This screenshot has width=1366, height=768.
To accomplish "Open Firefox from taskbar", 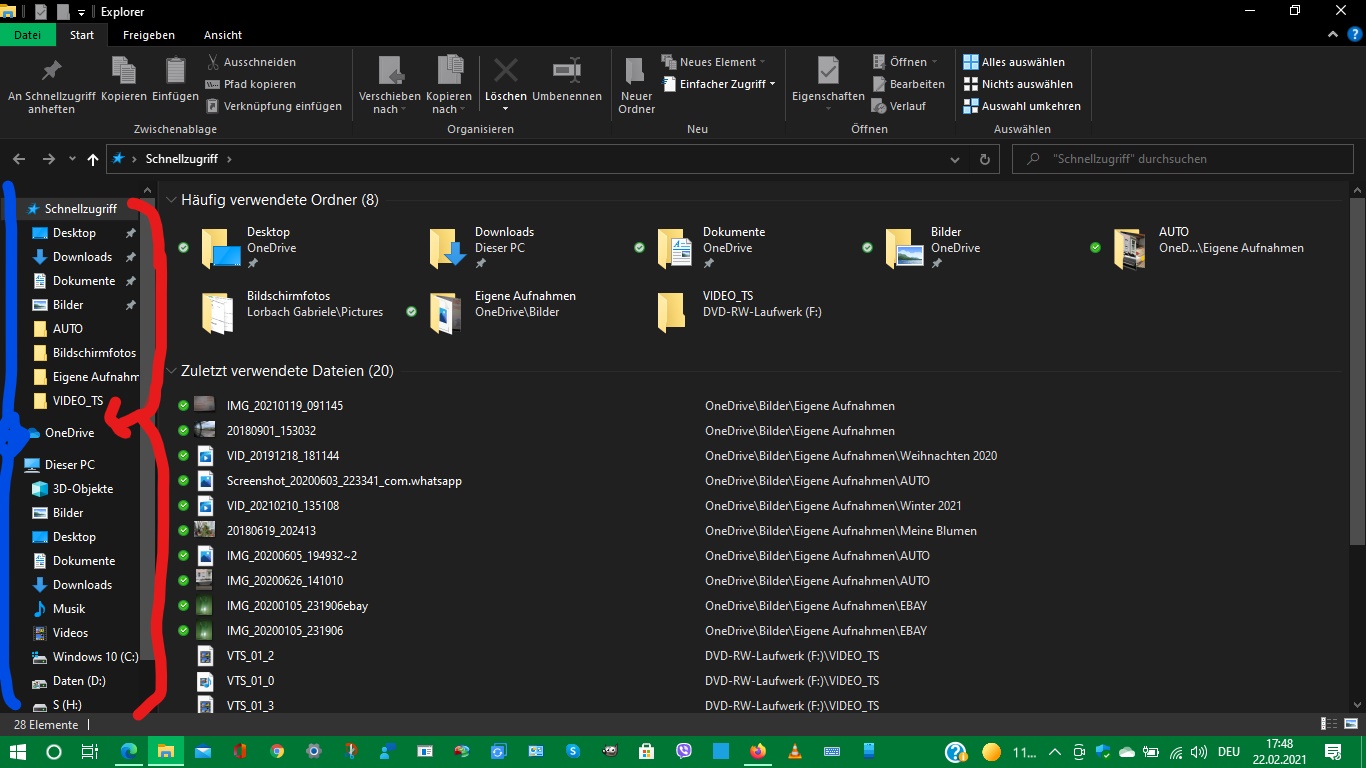I will 757,751.
